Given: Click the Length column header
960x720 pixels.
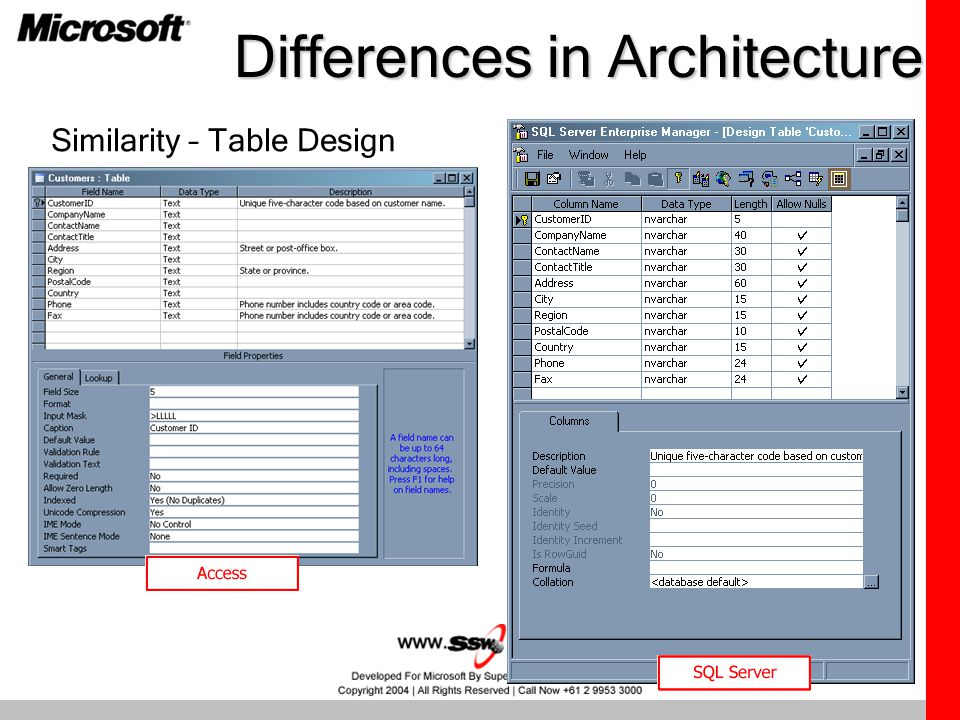Looking at the screenshot, I should point(751,204).
